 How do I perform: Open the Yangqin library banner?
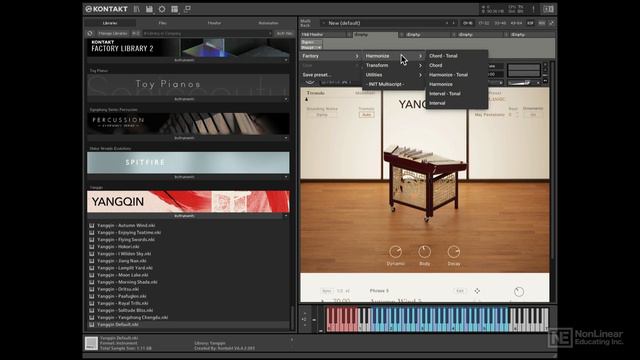(188, 202)
